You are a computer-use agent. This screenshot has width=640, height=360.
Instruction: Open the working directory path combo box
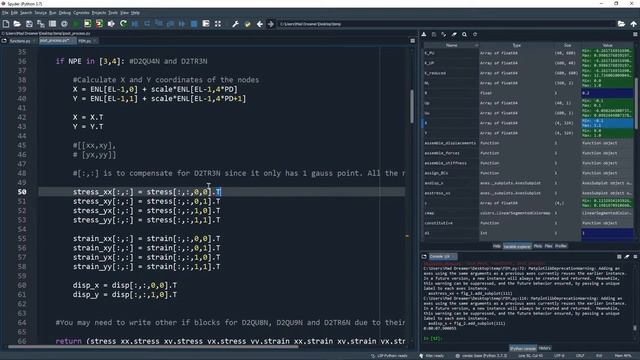(x=446, y=24)
